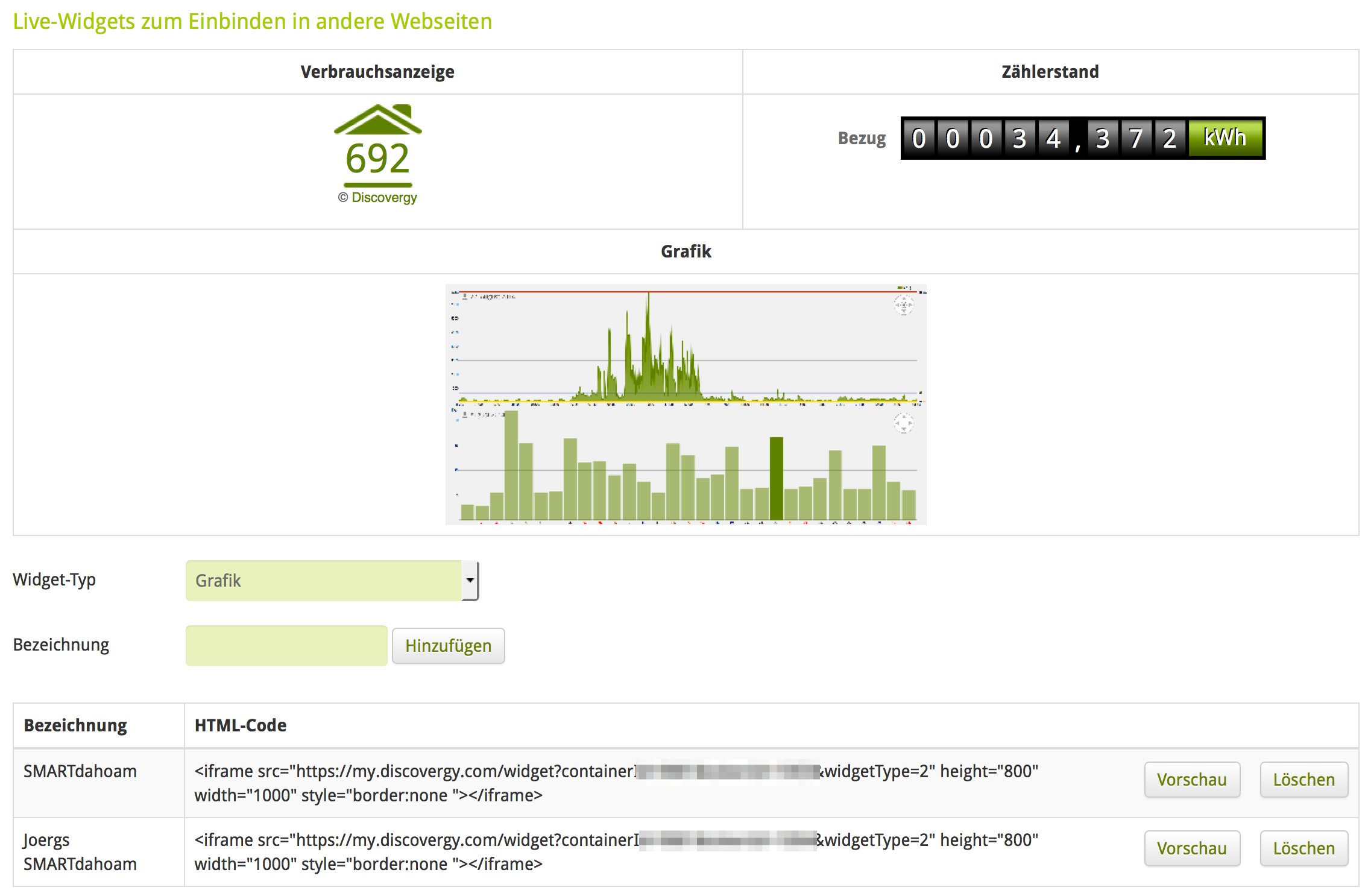Open the Widget-Typ dropdown
Screen dimensions: 1365x896
[x=324, y=581]
